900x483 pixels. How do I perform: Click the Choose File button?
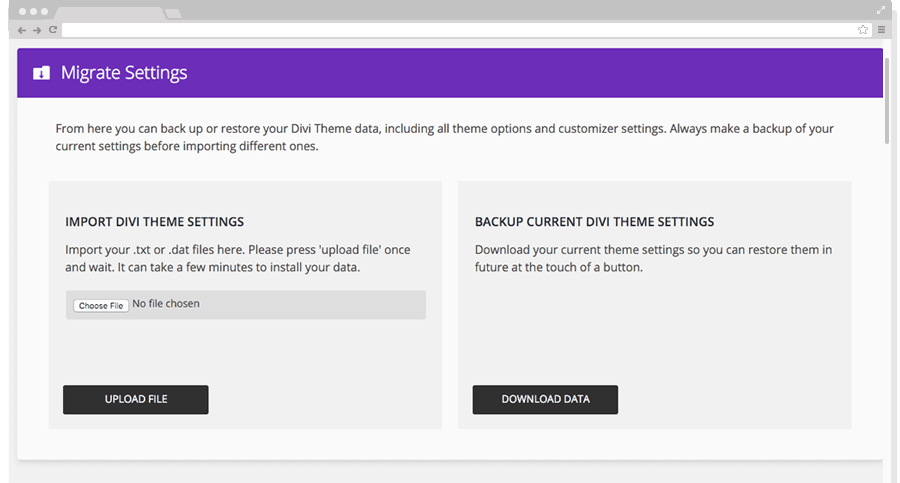[x=101, y=306]
